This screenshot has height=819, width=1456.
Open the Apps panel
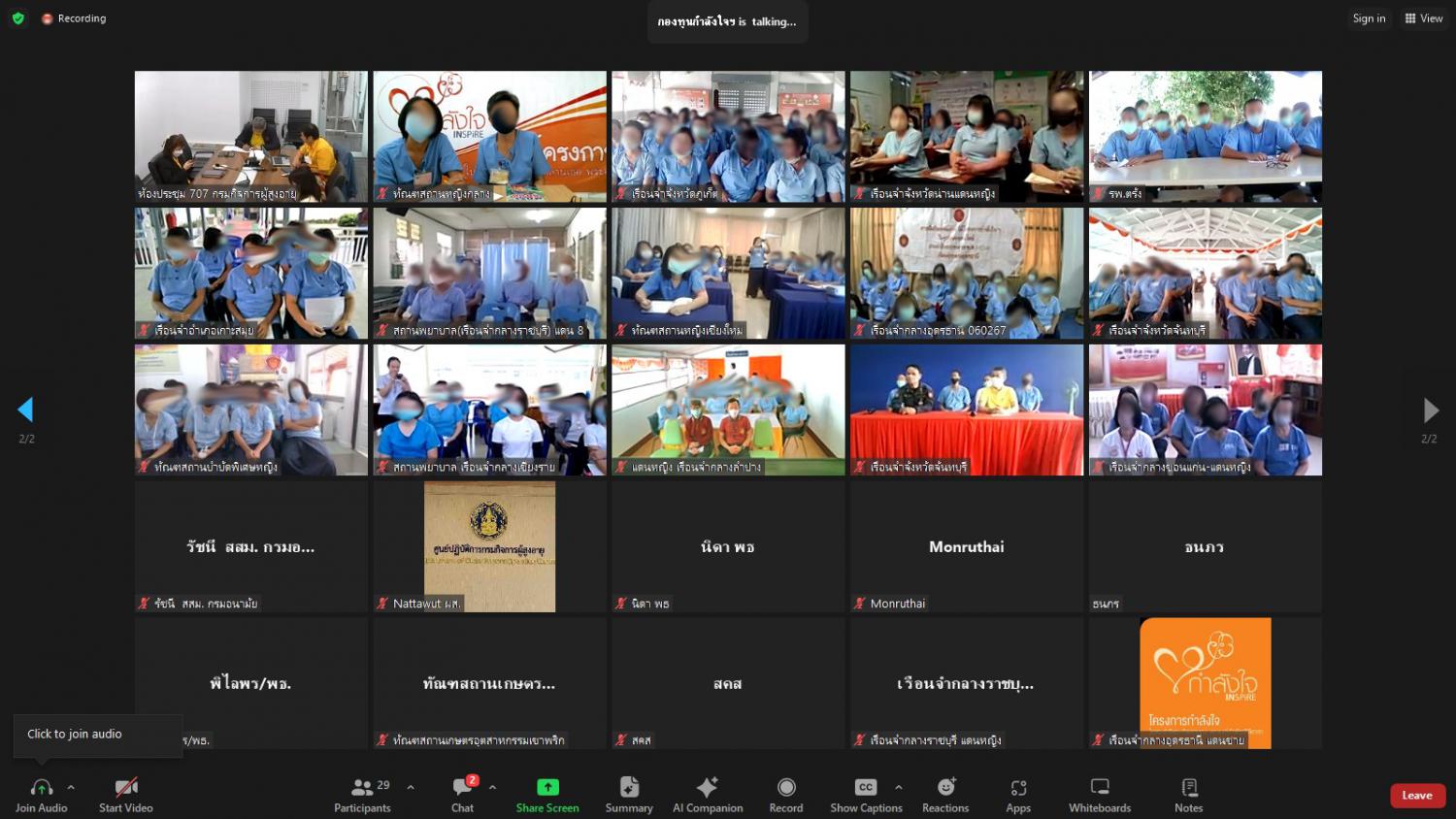tap(1018, 795)
